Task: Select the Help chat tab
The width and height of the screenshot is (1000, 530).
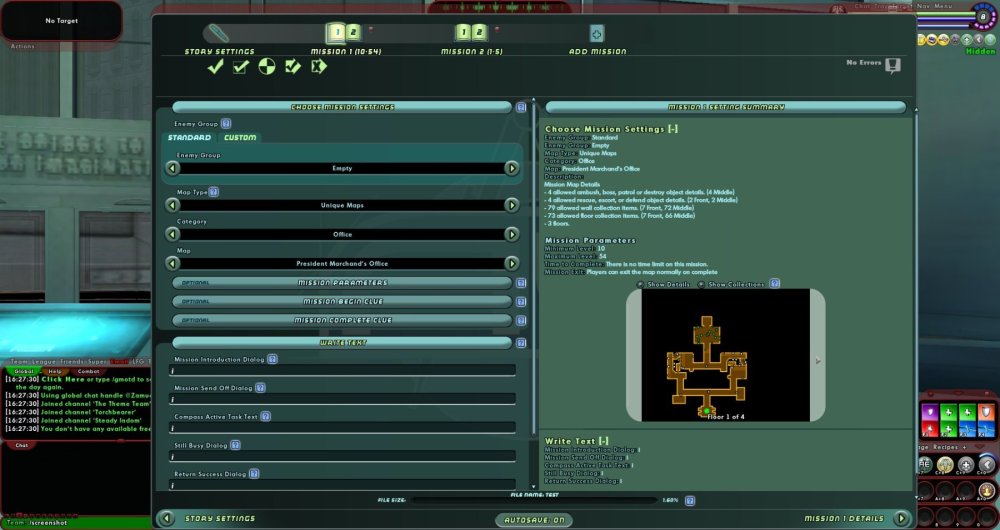Action: coord(55,371)
